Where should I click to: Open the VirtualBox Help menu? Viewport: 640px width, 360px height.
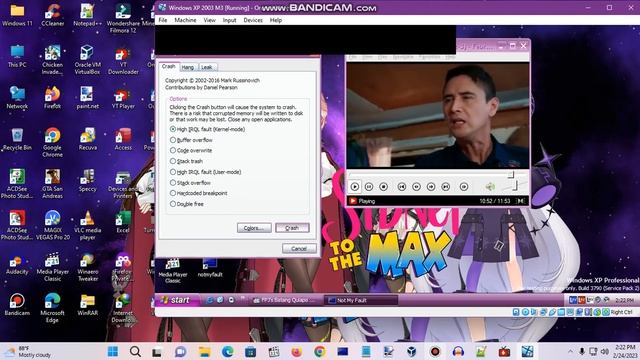[276, 20]
